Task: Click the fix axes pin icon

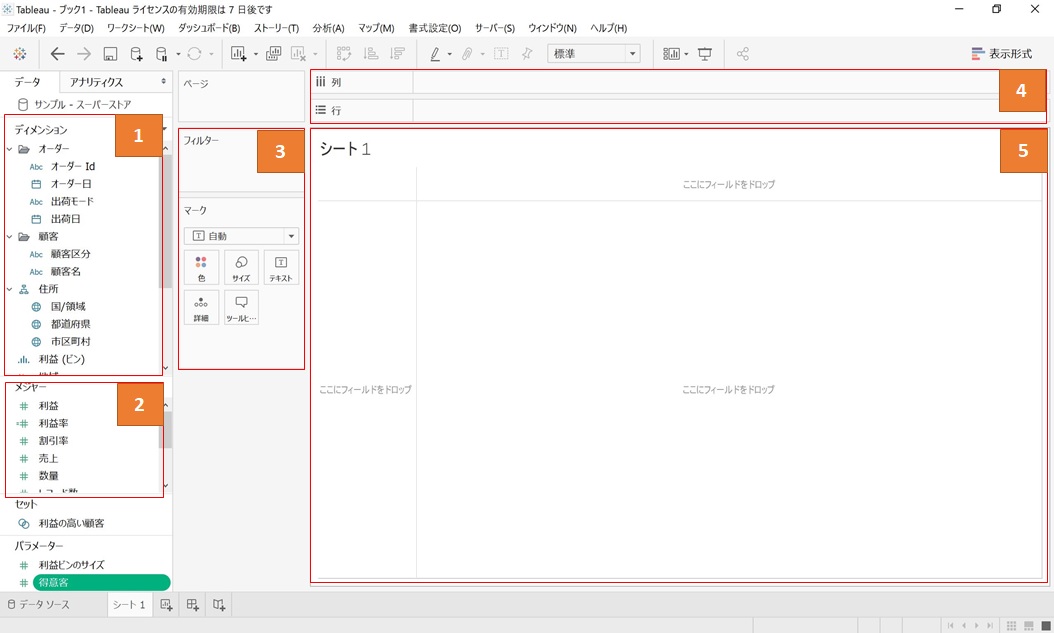Action: tap(527, 54)
